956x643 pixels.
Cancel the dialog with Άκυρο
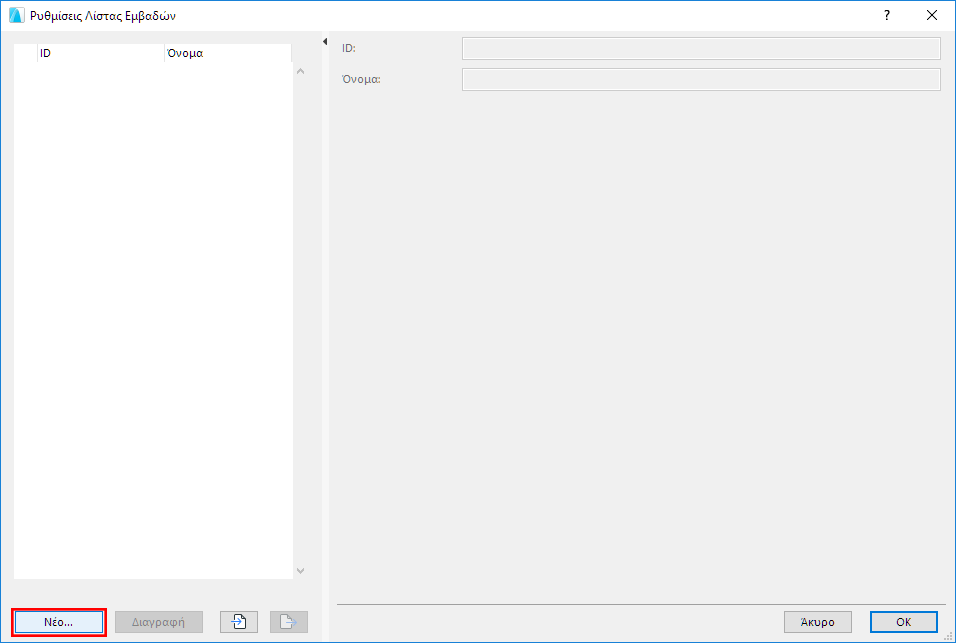pyautogui.click(x=817, y=621)
